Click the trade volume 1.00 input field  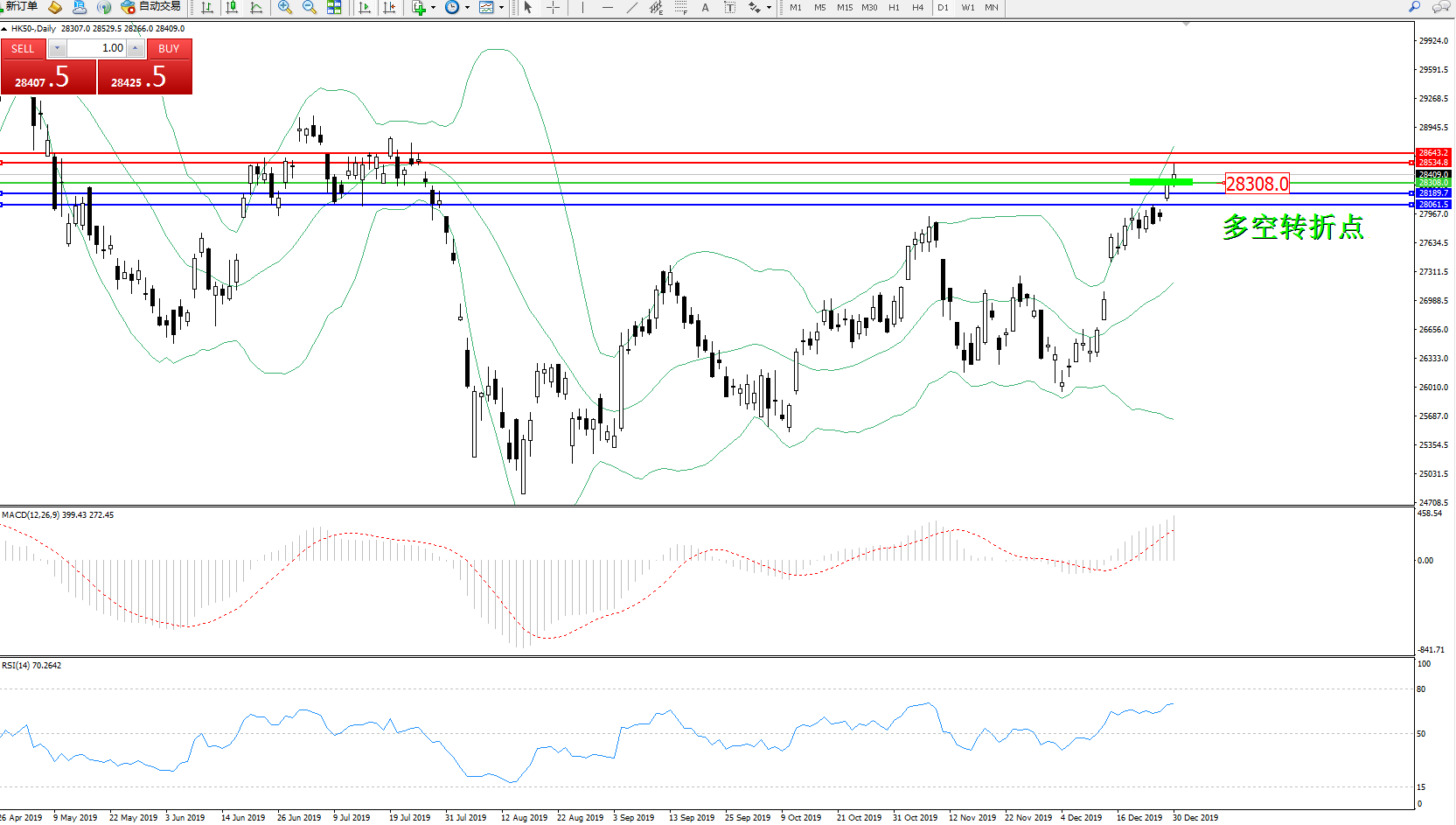96,48
